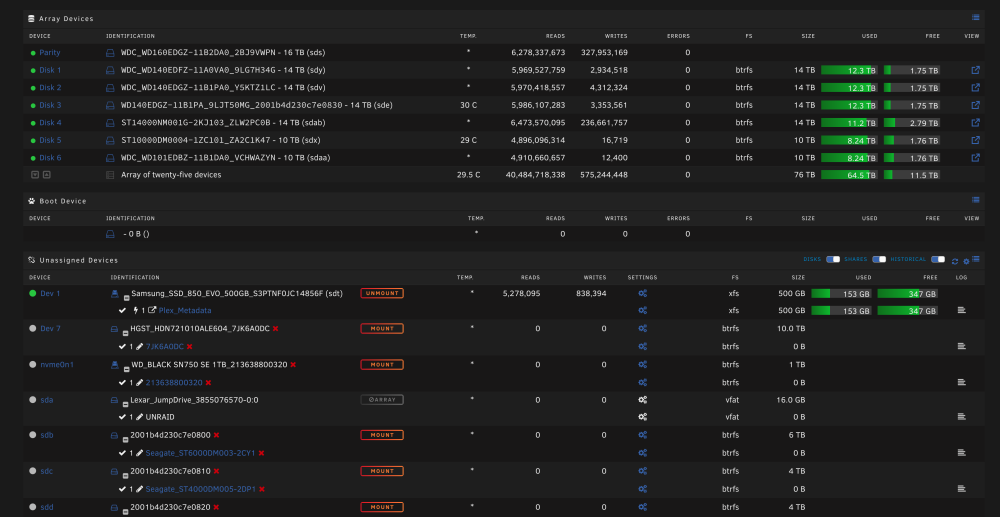Screen dimensions: 1000x517
Task: Click the Disk 2 green status dot
Action: point(33,88)
